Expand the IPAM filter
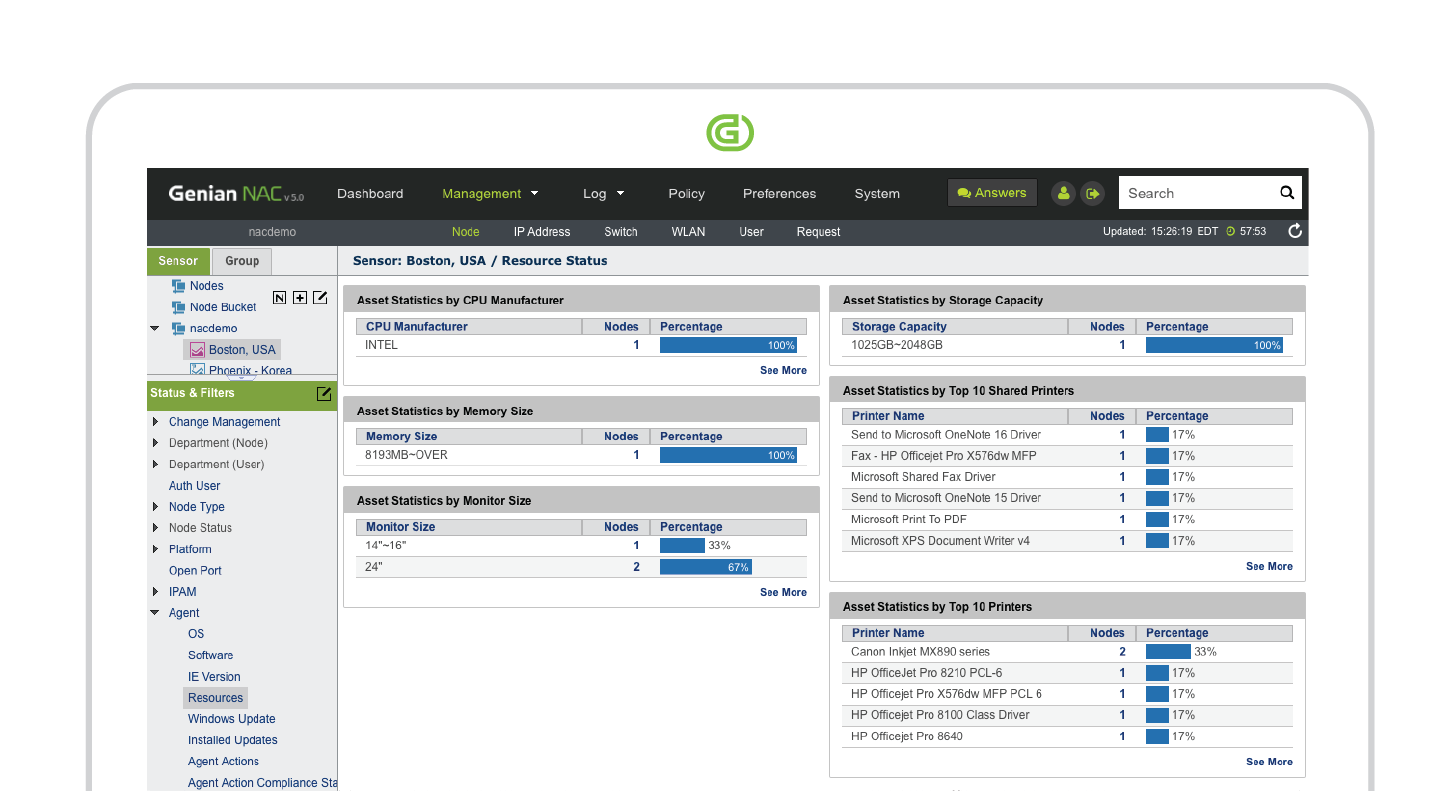This screenshot has height=791, width=1456. 155,592
